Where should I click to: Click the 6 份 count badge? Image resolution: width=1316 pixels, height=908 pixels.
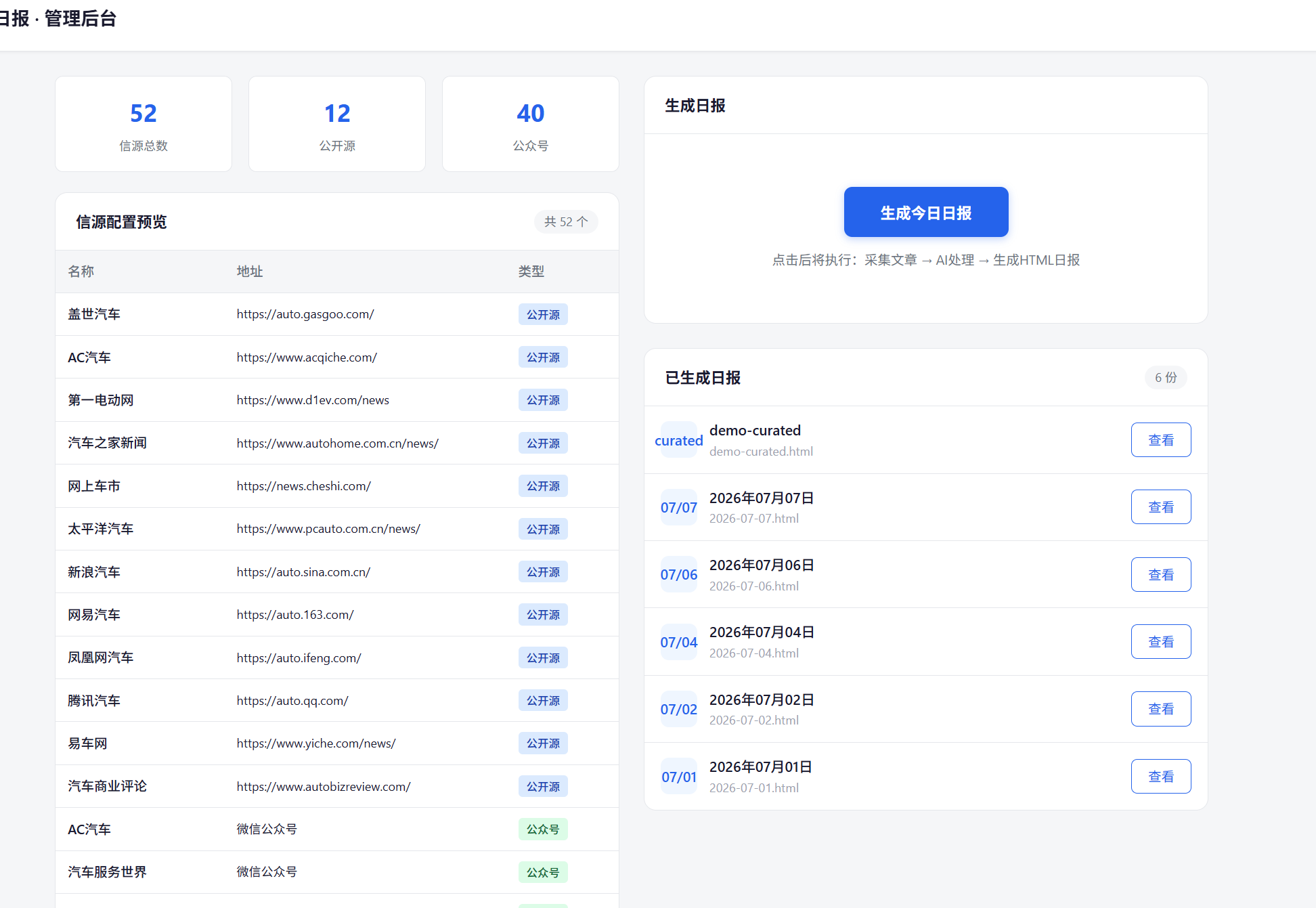(1166, 377)
